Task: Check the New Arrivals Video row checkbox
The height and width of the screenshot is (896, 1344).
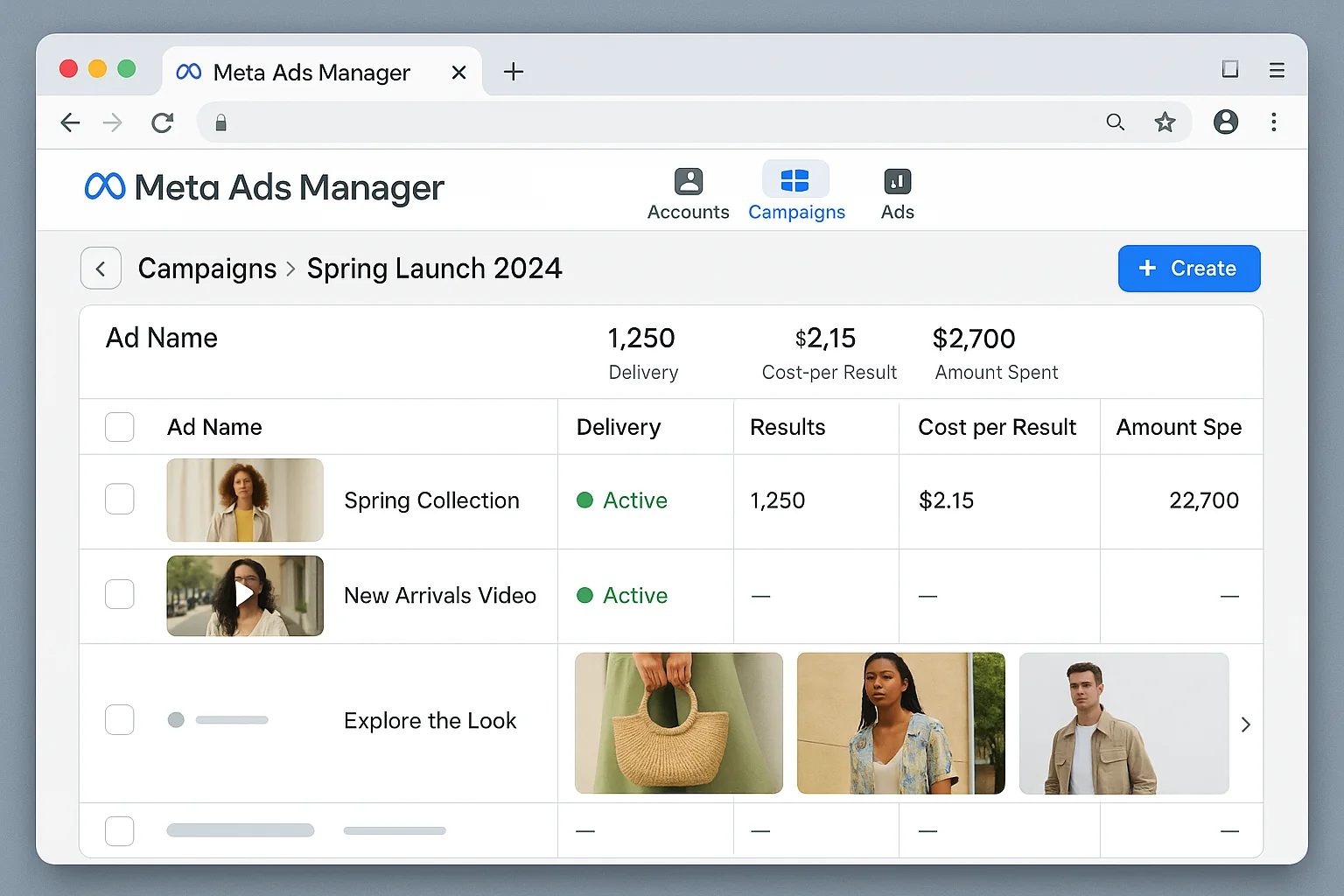Action: coord(119,595)
